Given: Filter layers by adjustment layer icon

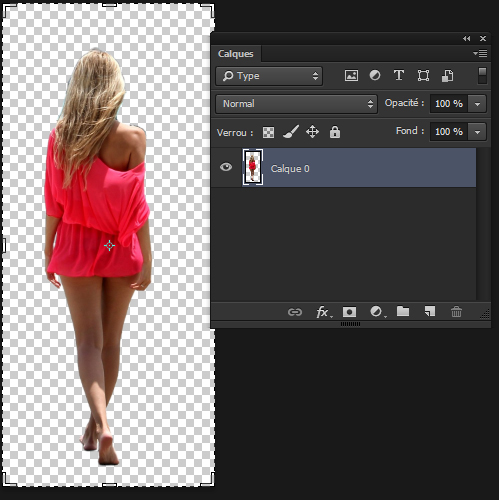Looking at the screenshot, I should tap(375, 75).
